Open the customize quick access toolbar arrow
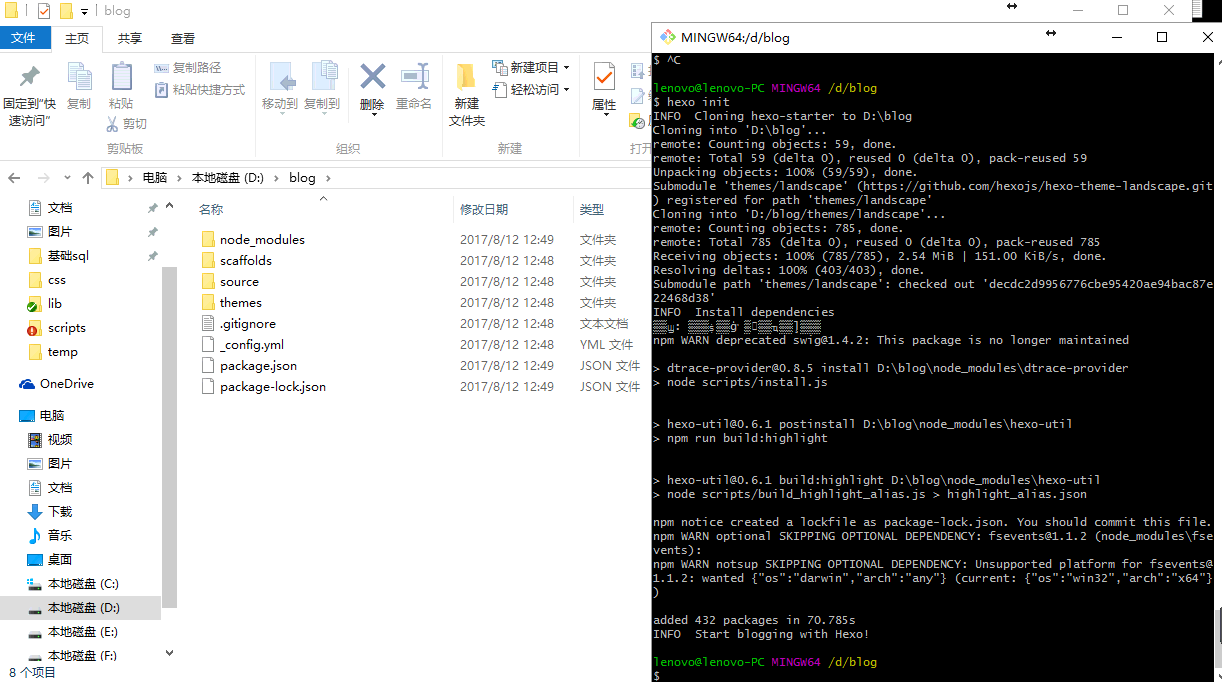The height and width of the screenshot is (682, 1222). pyautogui.click(x=84, y=12)
